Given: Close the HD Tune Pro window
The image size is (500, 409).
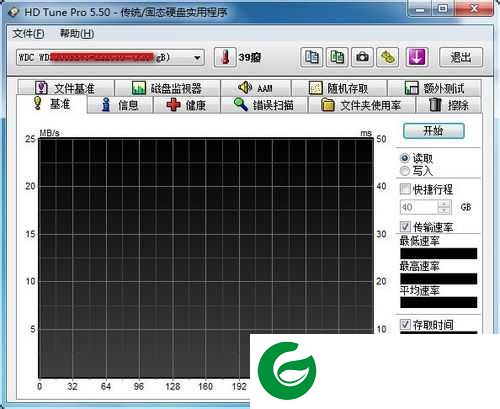Looking at the screenshot, I should click(x=474, y=9).
